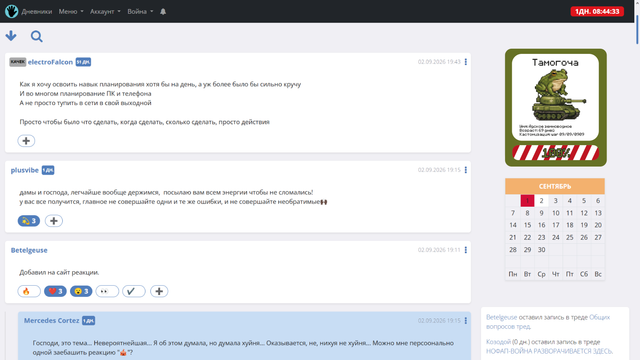Click the КАЧЕК badge before electroFalcon

click(x=18, y=62)
